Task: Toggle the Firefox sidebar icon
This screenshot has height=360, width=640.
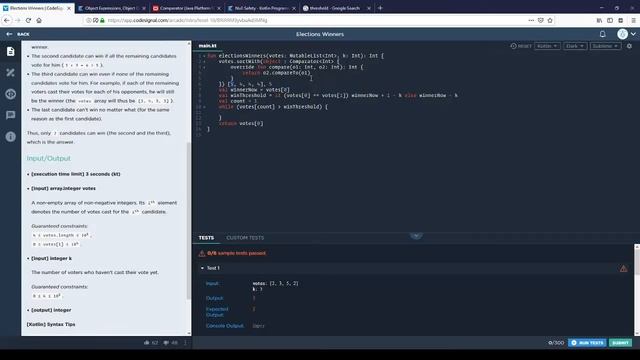Action: tap(610, 20)
